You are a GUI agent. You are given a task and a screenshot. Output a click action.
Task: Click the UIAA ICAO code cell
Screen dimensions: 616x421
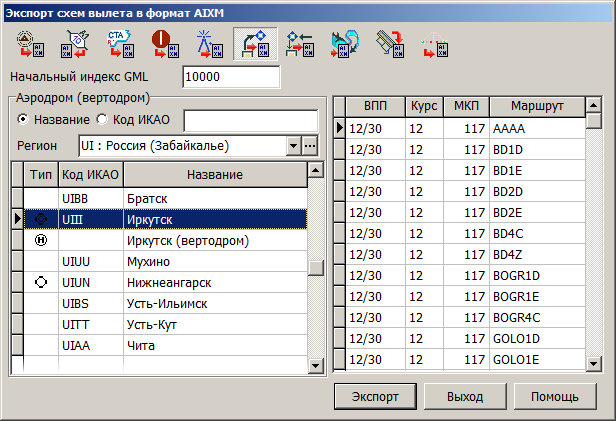coord(91,346)
